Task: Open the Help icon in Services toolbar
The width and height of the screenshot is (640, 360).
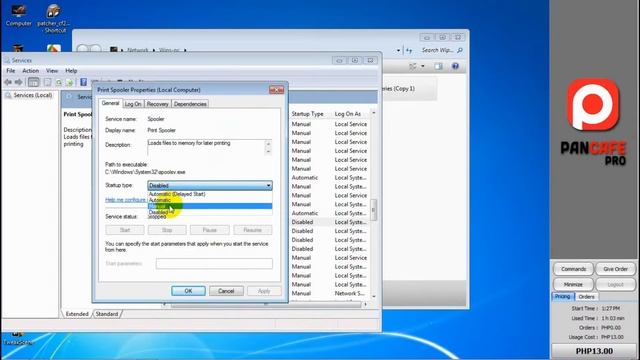Action: click(x=83, y=82)
